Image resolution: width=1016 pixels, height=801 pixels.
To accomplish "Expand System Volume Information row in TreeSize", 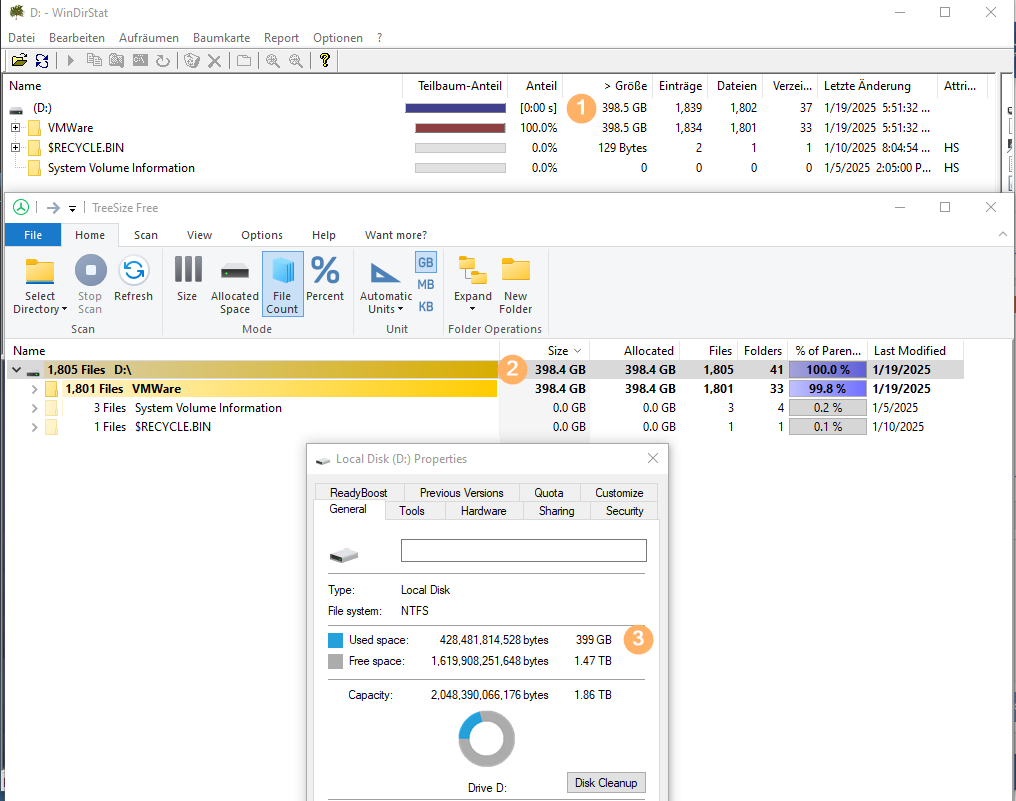I will coord(35,408).
